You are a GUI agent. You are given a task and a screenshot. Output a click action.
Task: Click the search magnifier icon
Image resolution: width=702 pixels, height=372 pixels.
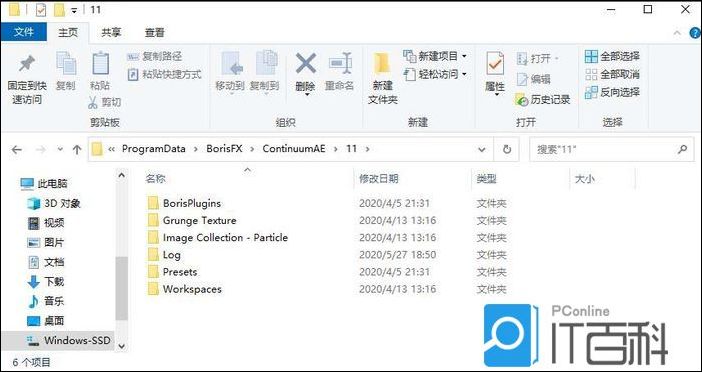pos(682,150)
